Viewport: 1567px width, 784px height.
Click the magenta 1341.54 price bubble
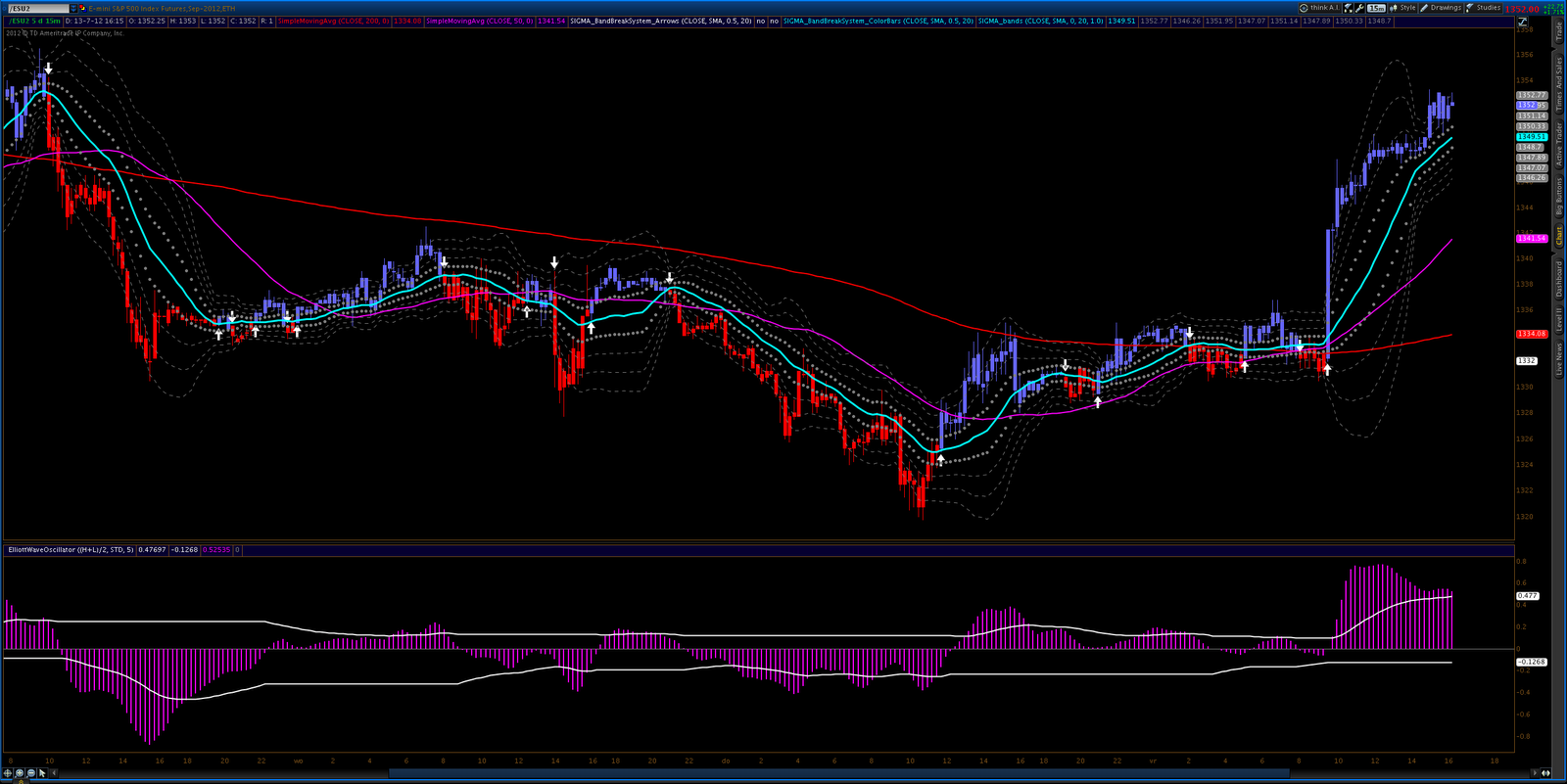click(x=1532, y=239)
